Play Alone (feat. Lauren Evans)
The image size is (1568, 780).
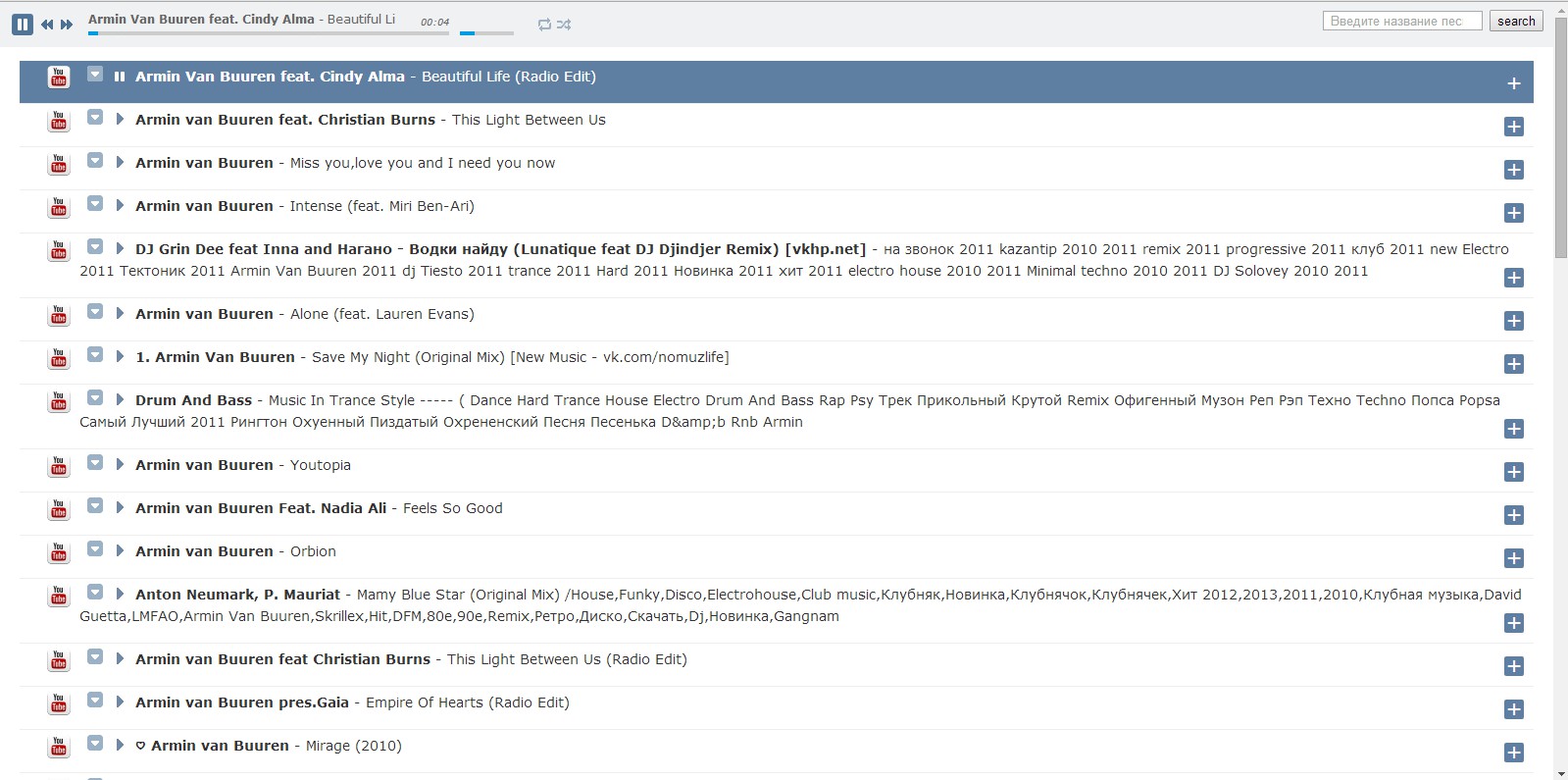click(120, 314)
